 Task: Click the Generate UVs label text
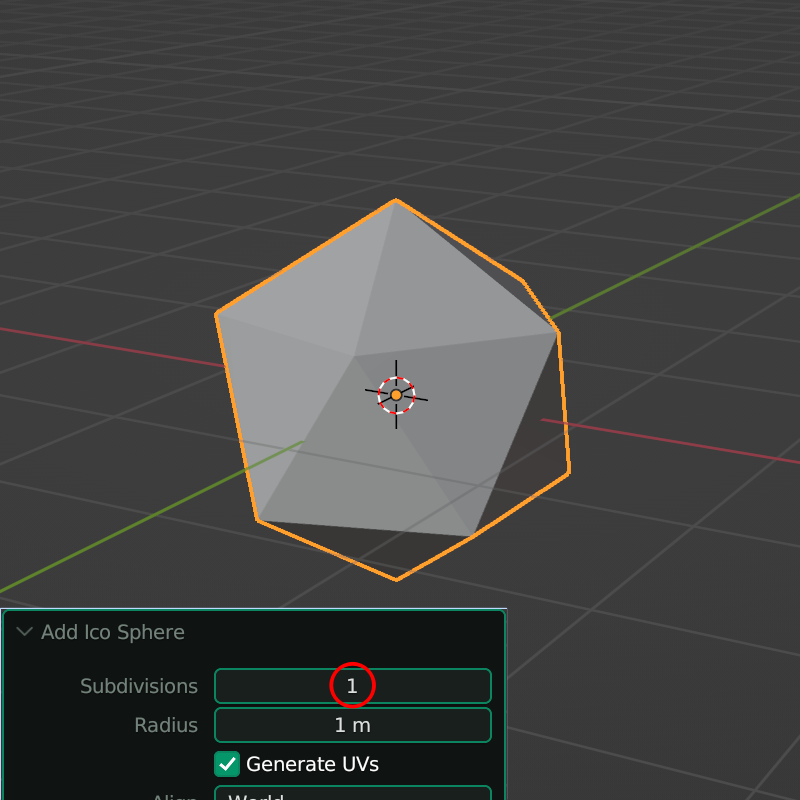pos(312,764)
